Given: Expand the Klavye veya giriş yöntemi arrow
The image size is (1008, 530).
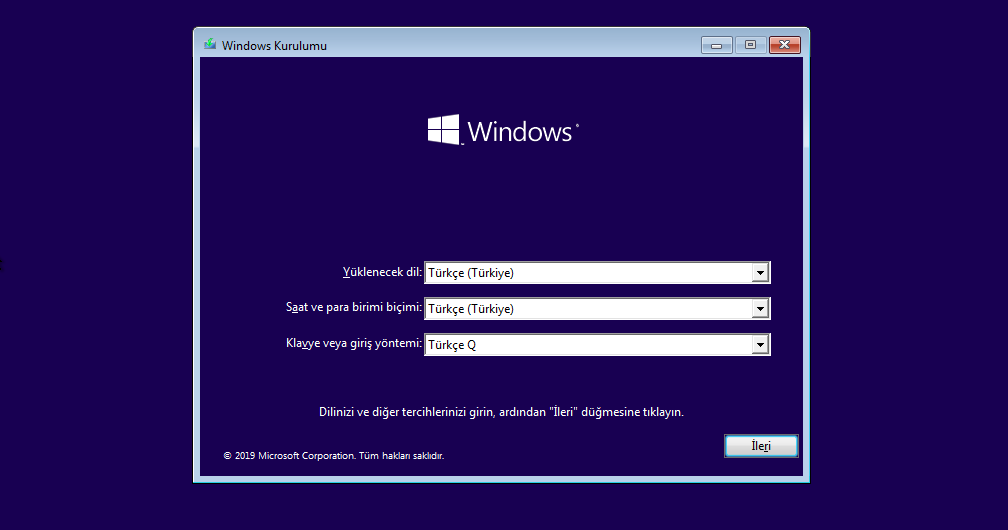Looking at the screenshot, I should point(760,345).
